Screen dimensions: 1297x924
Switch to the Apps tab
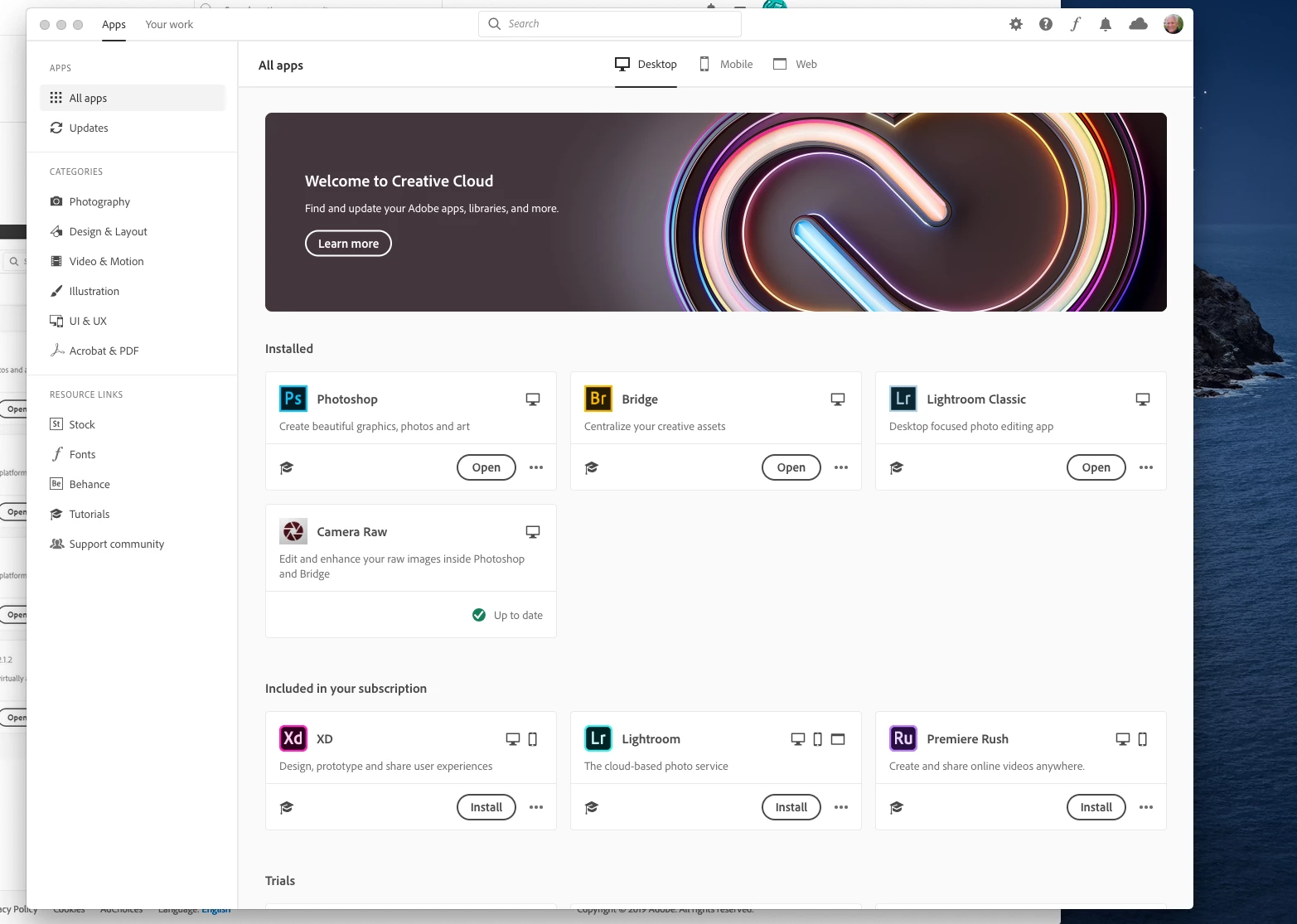tap(114, 25)
